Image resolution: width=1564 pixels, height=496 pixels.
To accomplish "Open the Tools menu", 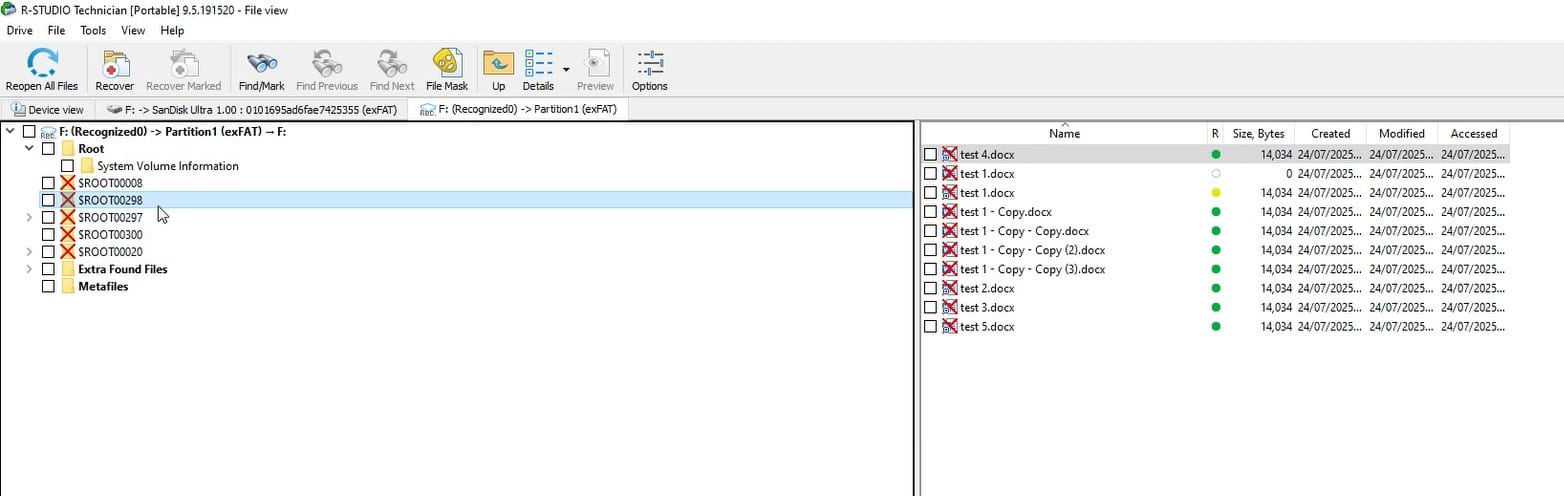I will 93,31.
